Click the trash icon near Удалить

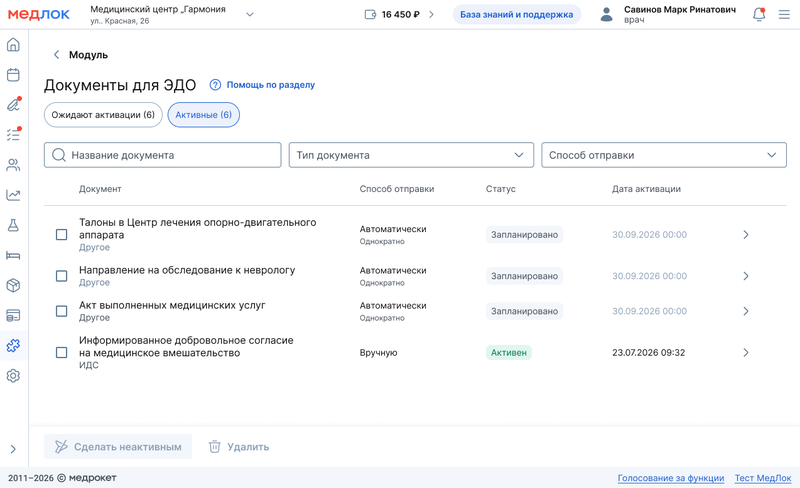(215, 447)
